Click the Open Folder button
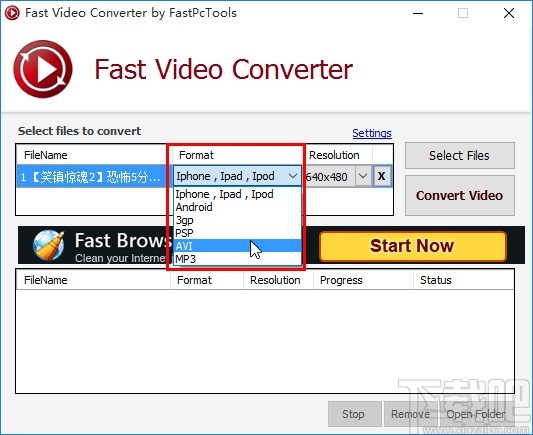Screen dimensions: 533x435 coord(476,414)
